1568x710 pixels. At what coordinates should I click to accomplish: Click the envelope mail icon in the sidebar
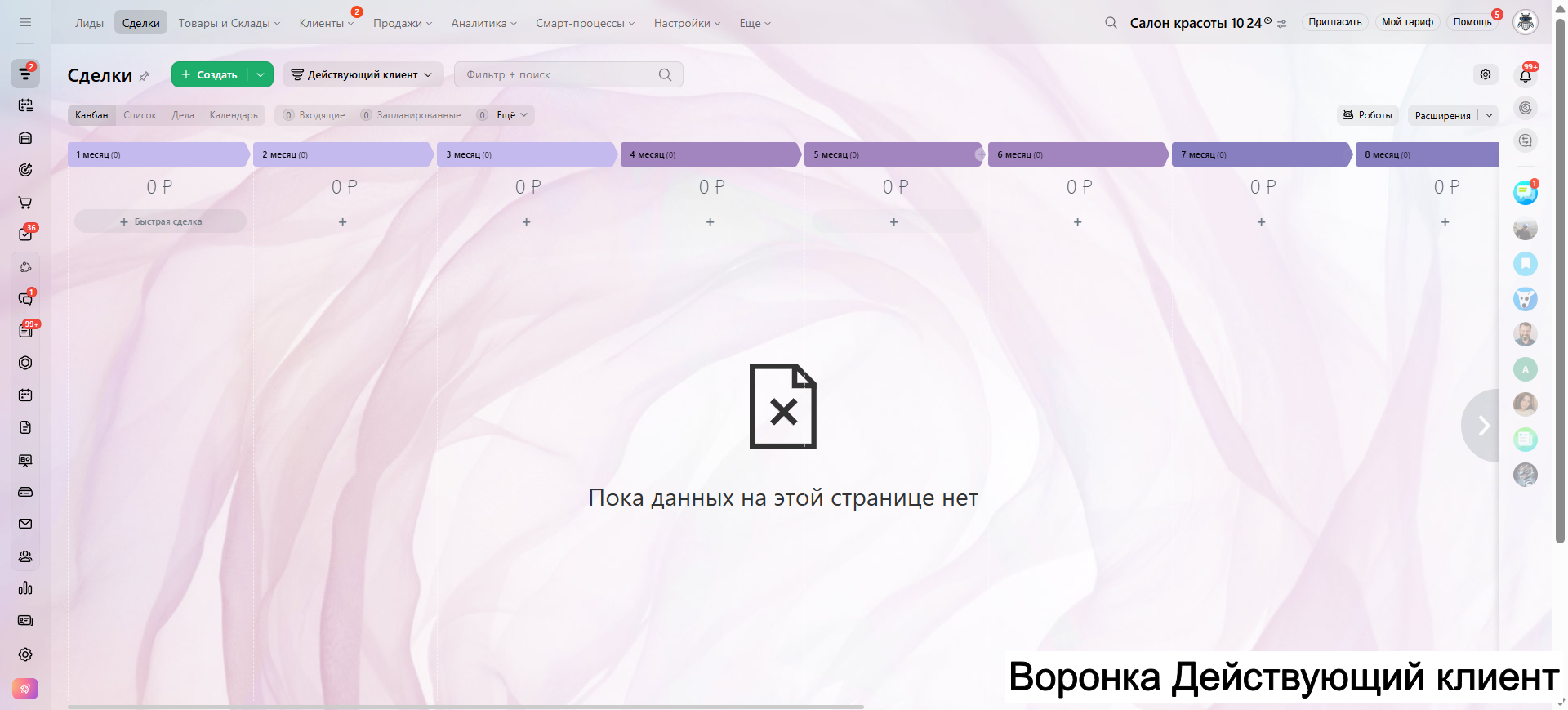[x=25, y=524]
